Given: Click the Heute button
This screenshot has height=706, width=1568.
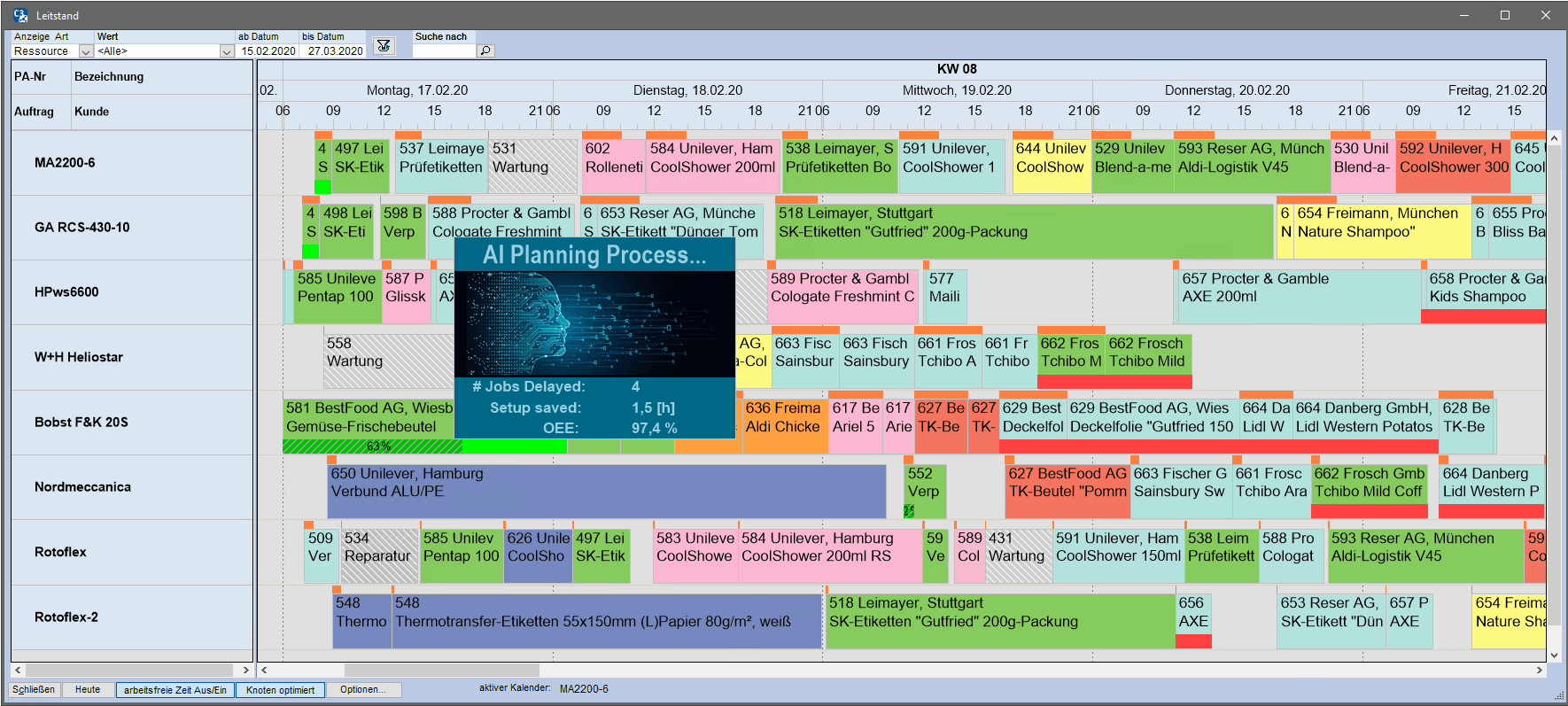Looking at the screenshot, I should coord(88,689).
